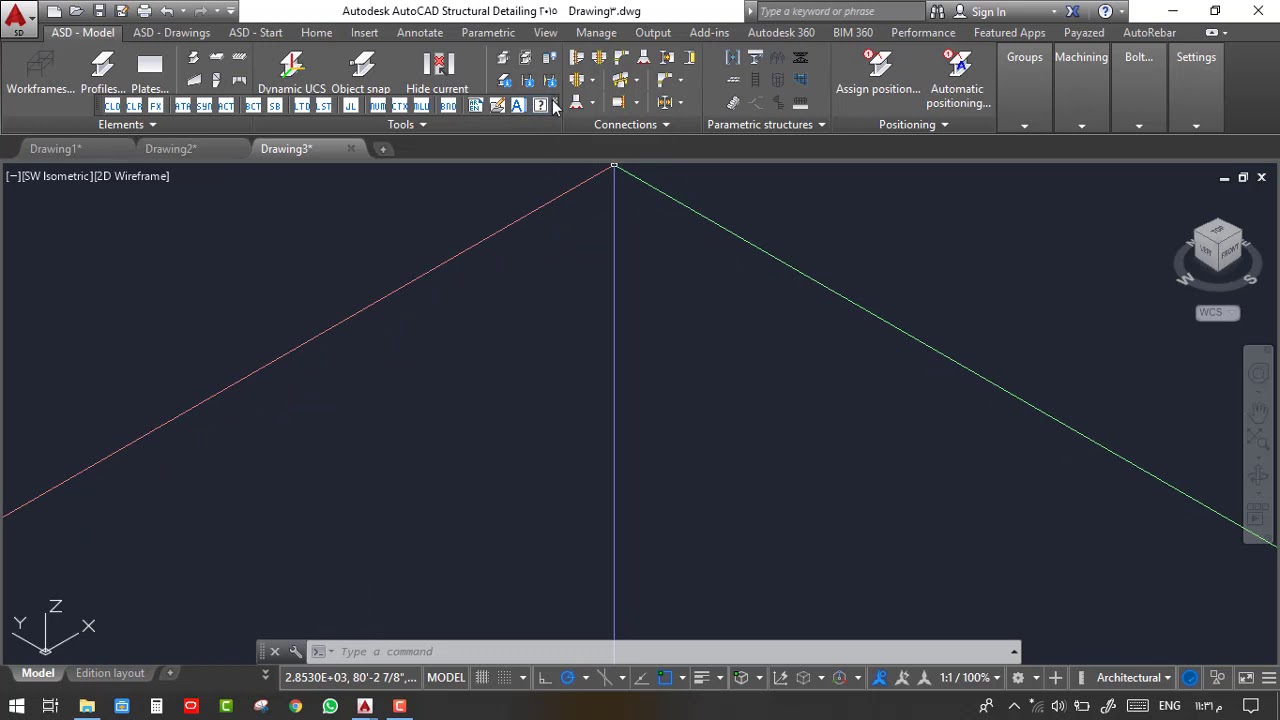
Task: Open the annotation scale 1:1 / 100% dropdown
Action: tap(970, 678)
